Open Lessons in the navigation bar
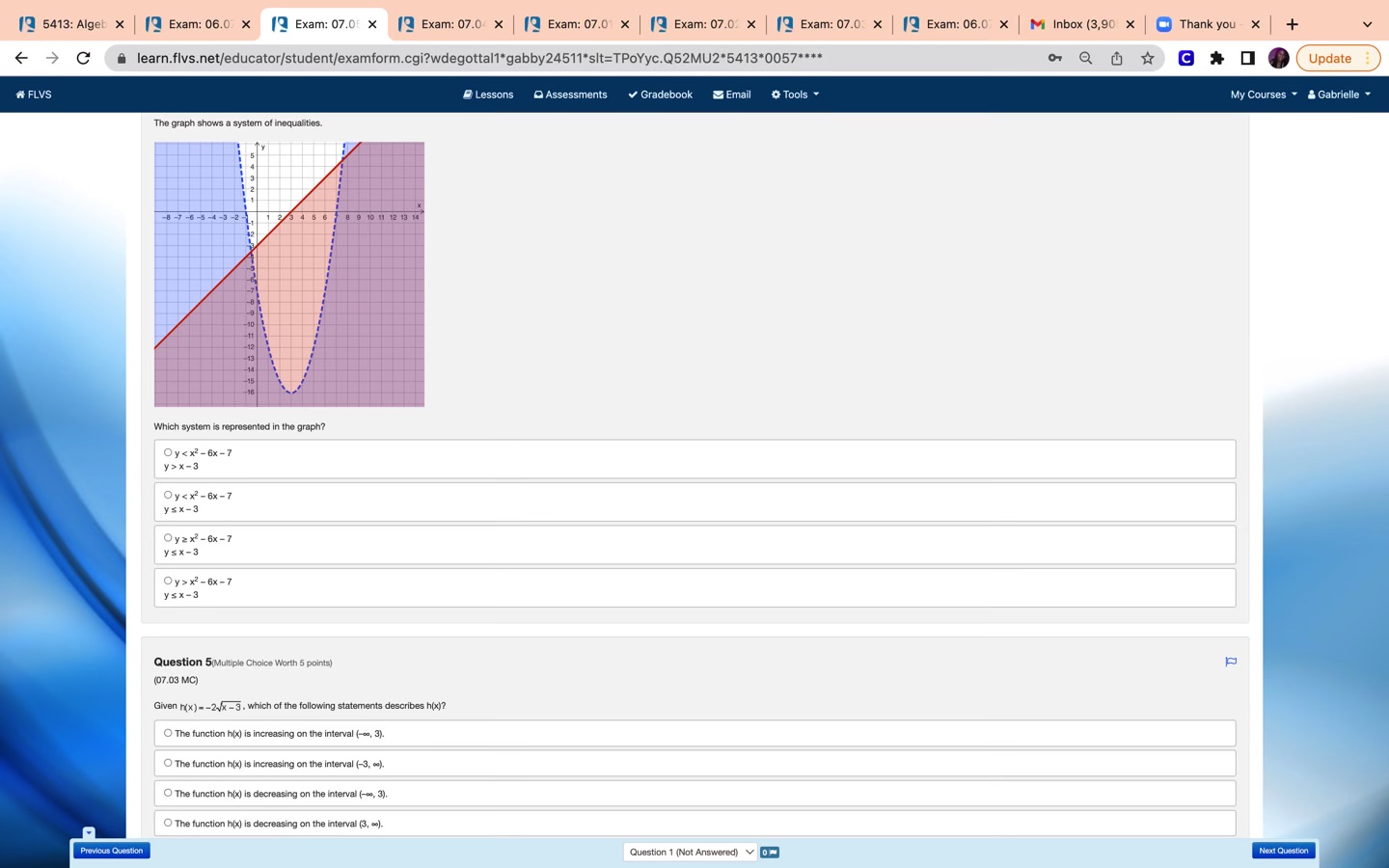The height and width of the screenshot is (868, 1389). (488, 95)
